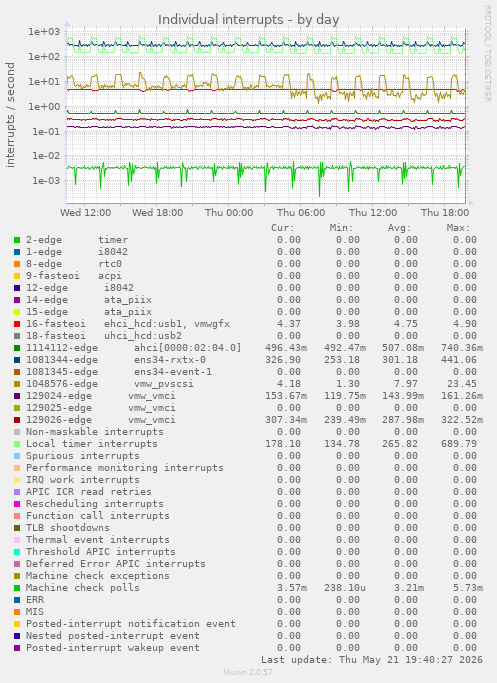The width and height of the screenshot is (497, 683).
Task: Click the magenta Rescheduling interrupts swatch
Action: pyautogui.click(x=17, y=504)
